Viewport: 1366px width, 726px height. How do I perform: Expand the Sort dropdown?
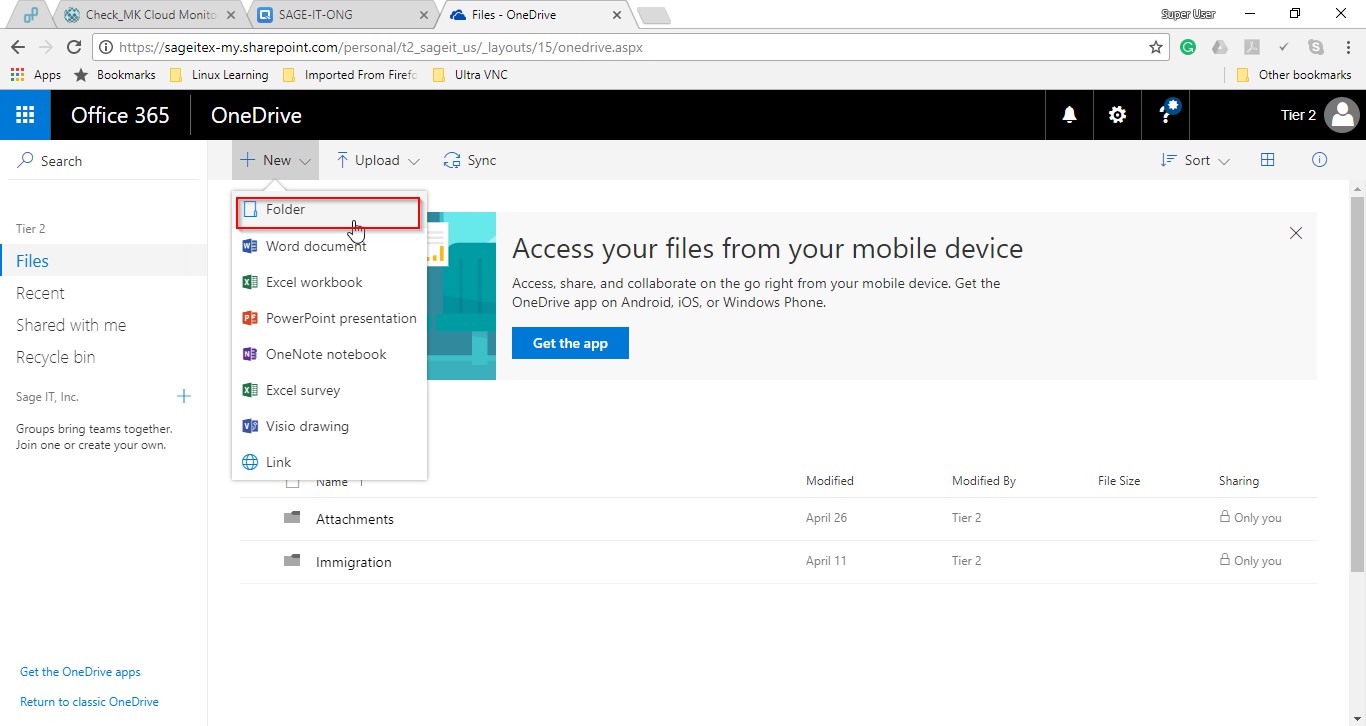point(1195,160)
